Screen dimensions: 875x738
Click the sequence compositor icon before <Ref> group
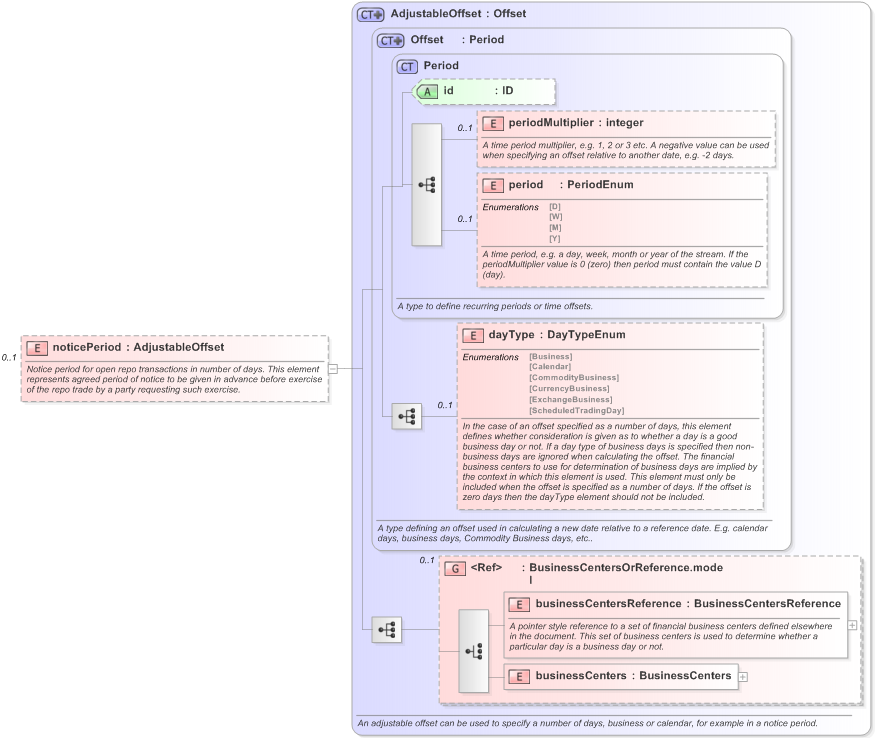coord(387,630)
